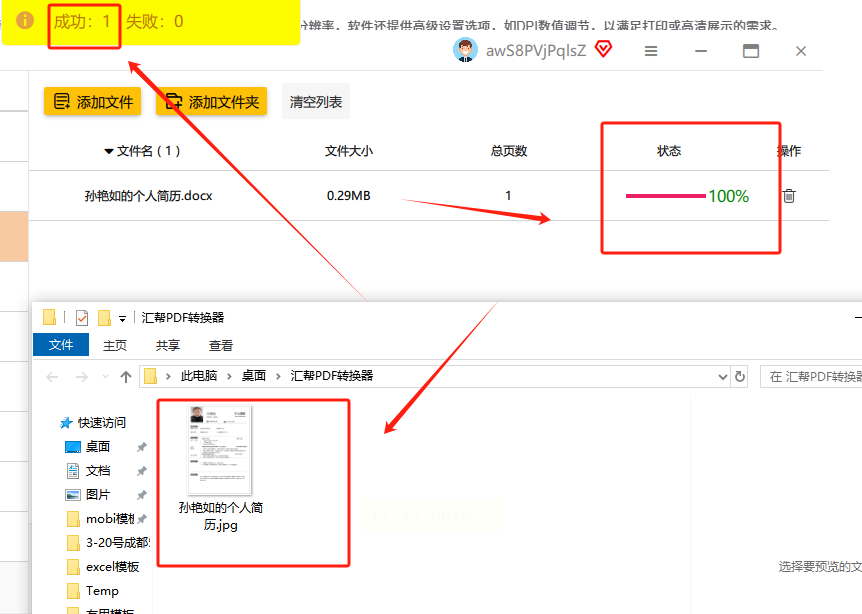The width and height of the screenshot is (862, 614).
Task: Open the 文件 menu tab in Explorer
Action: click(x=61, y=345)
